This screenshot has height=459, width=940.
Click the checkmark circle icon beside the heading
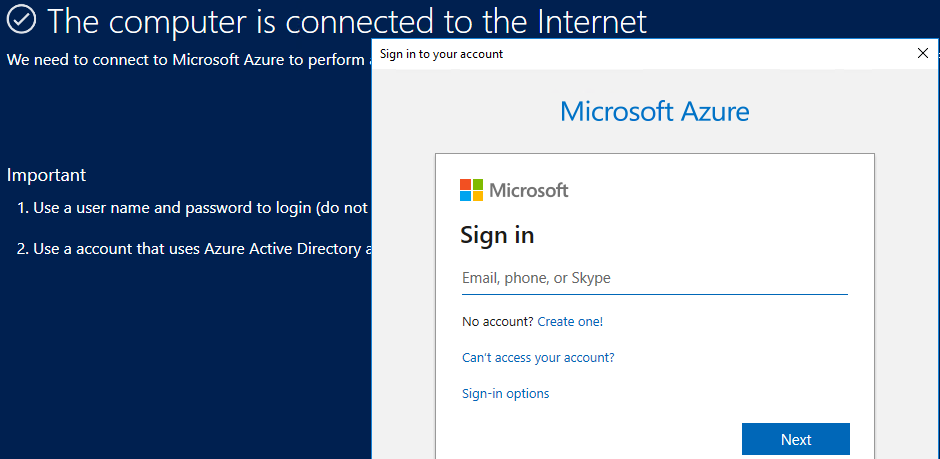[22, 20]
